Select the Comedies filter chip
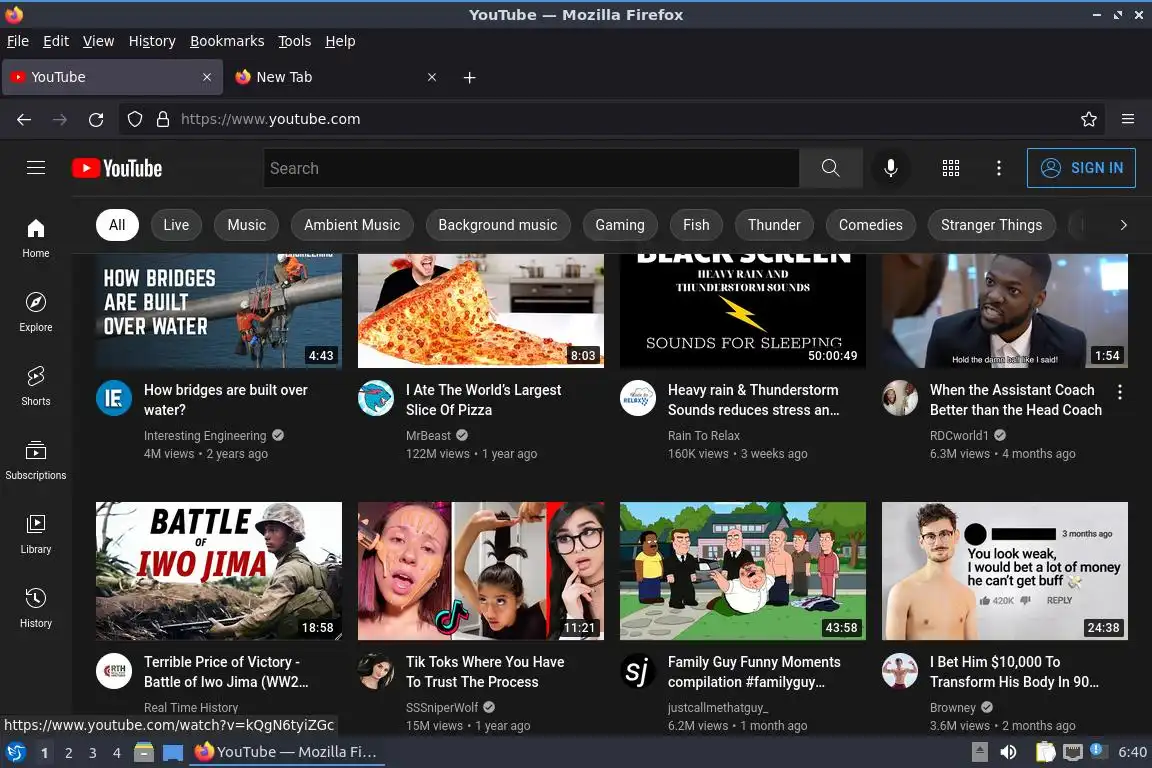Viewport: 1152px width, 768px height. (871, 225)
